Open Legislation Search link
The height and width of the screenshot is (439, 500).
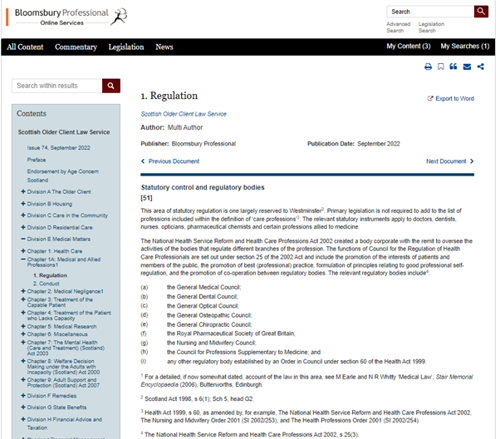pyautogui.click(x=431, y=27)
